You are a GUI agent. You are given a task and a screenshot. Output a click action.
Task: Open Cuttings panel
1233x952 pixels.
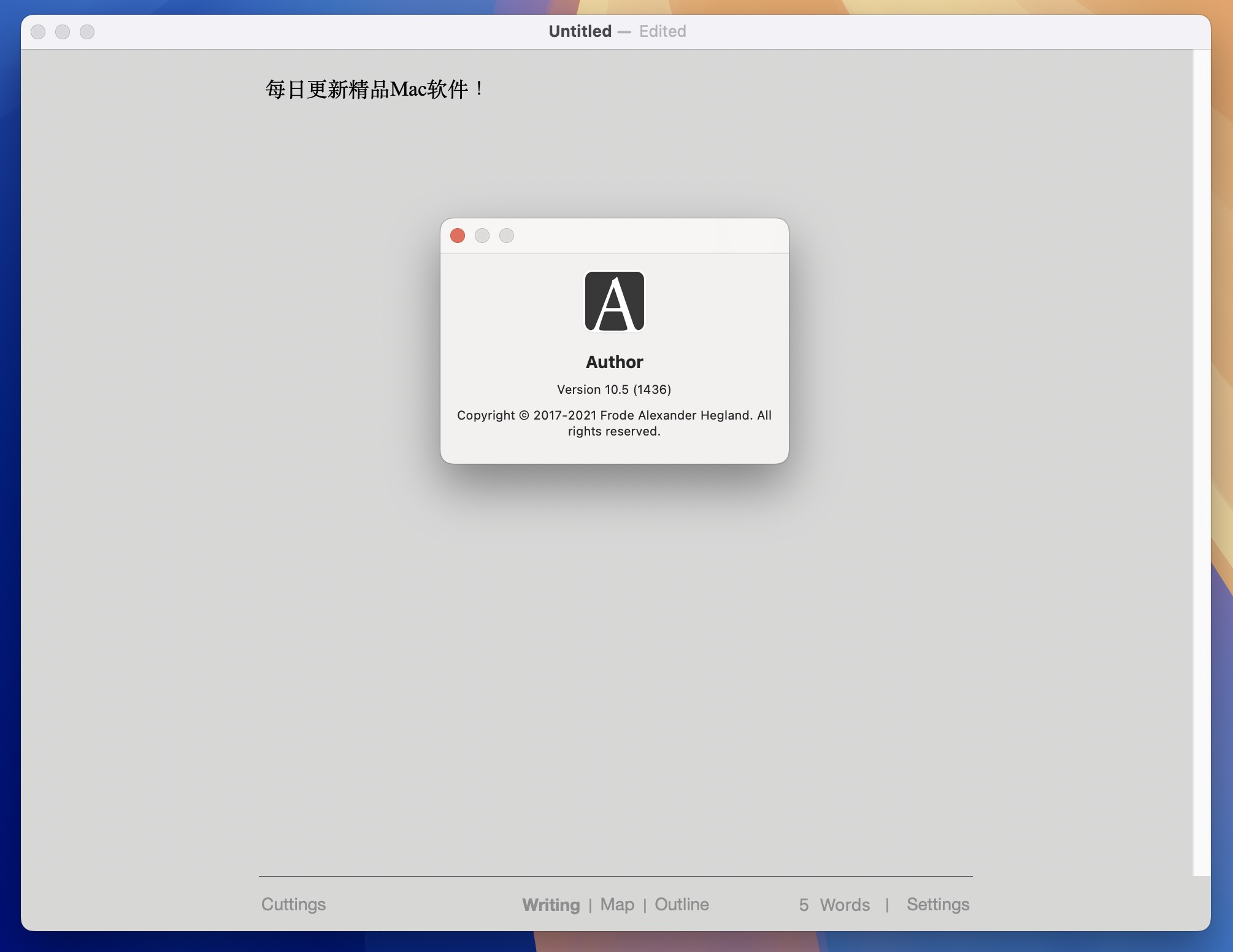click(293, 904)
